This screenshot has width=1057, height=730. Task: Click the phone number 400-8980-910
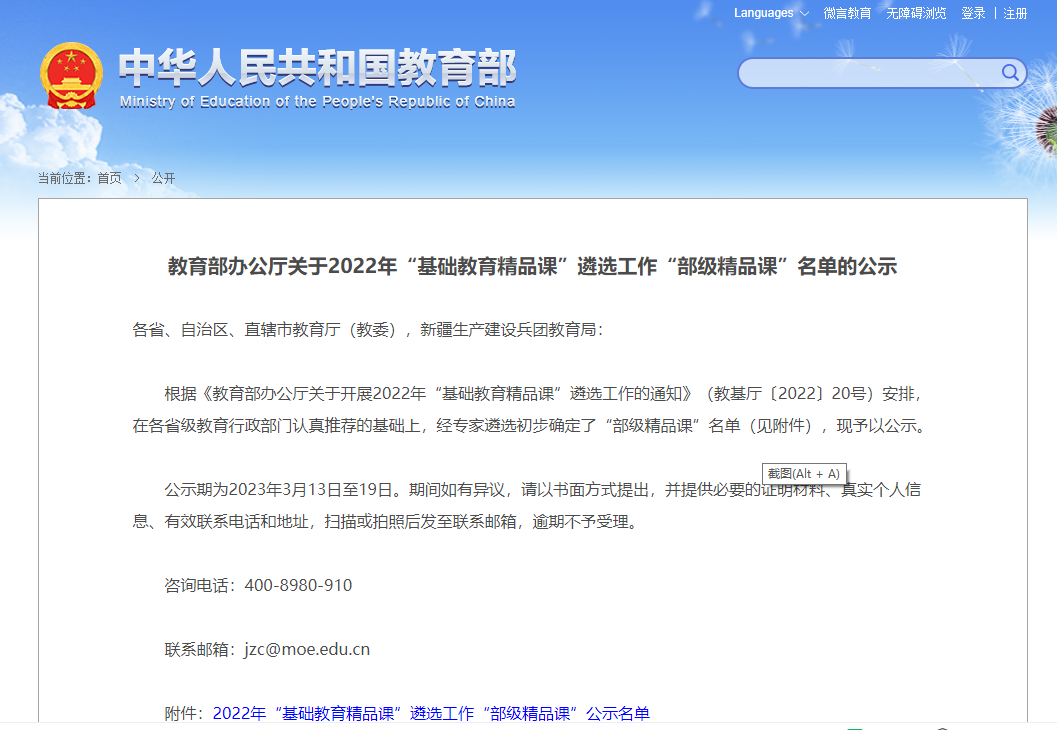(x=299, y=585)
